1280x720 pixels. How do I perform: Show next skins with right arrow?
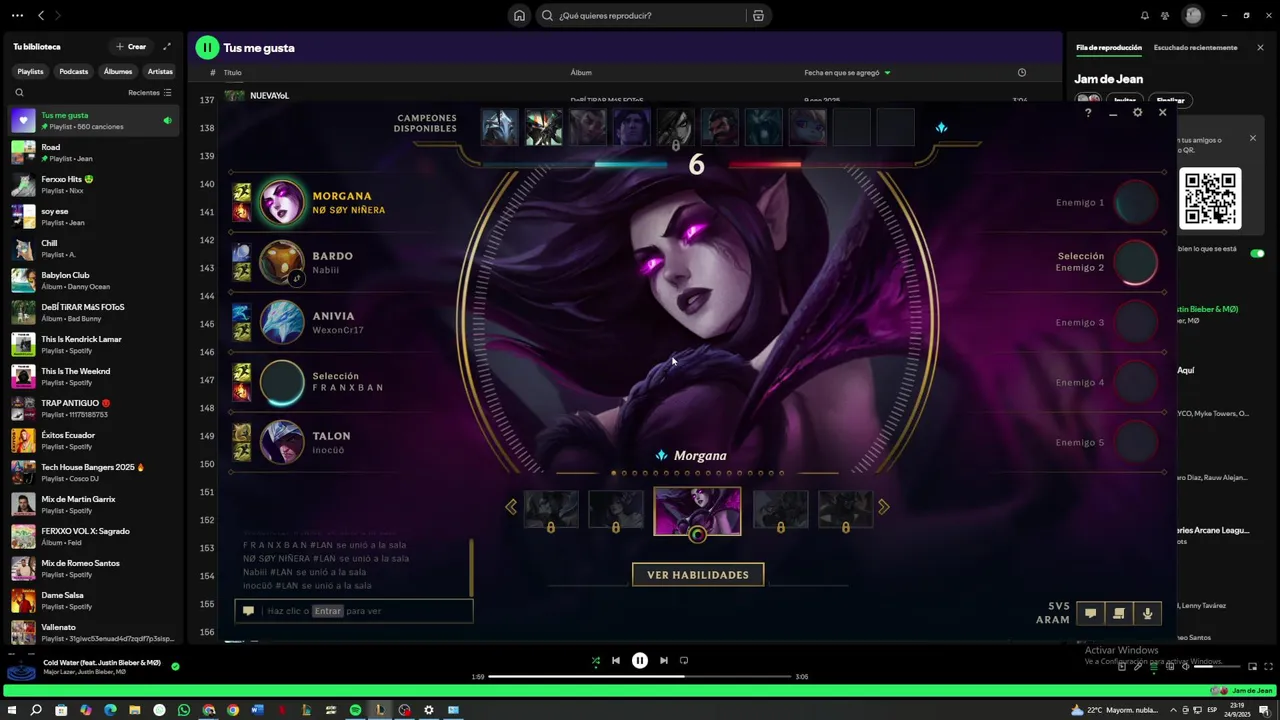click(x=884, y=507)
